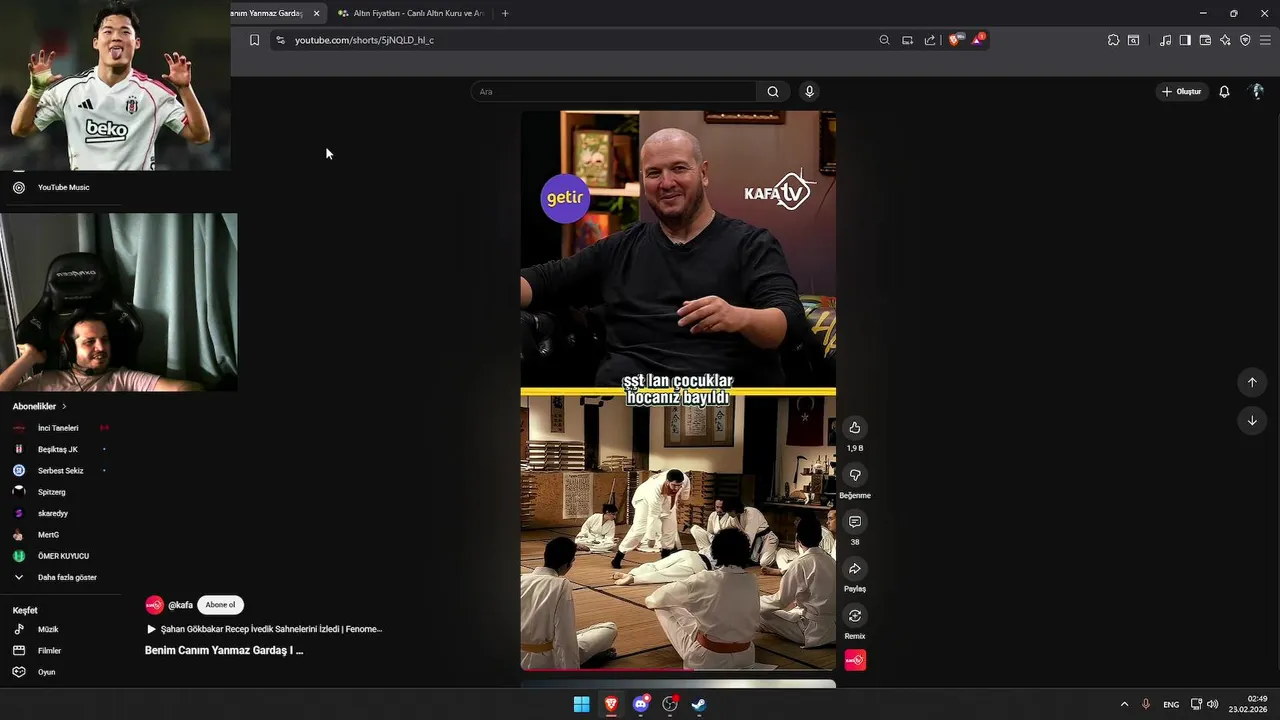
Task: Open @kafa channel link
Action: pos(180,605)
